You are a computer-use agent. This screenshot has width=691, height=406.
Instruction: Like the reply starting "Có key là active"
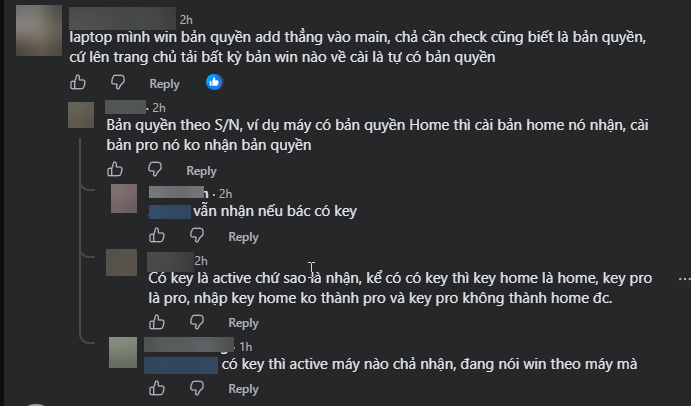click(x=157, y=322)
